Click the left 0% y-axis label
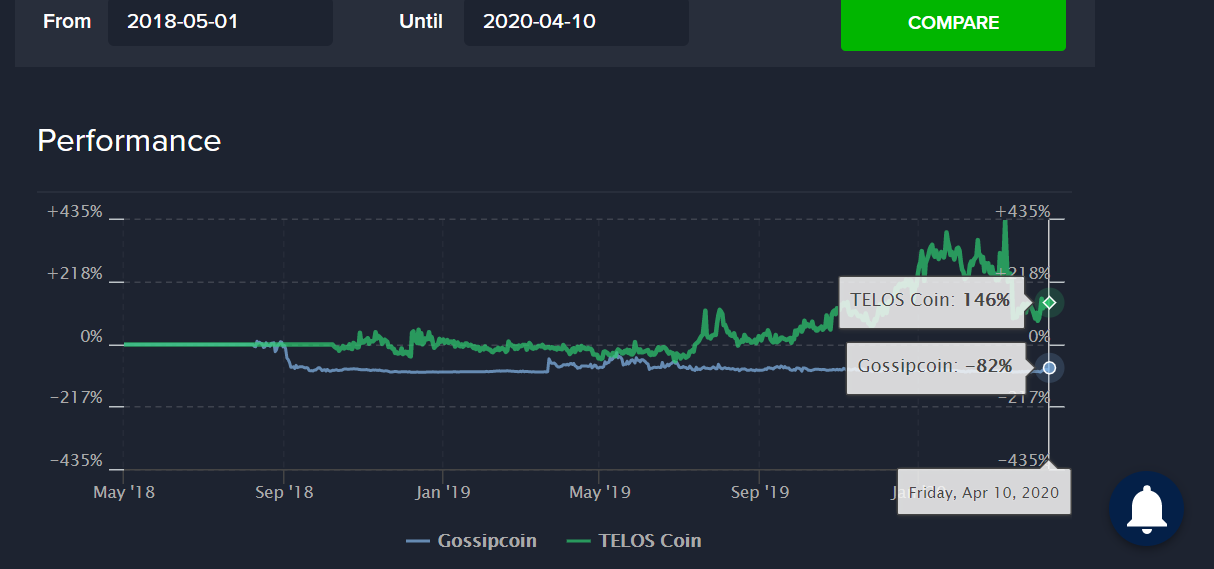This screenshot has height=569, width=1214. click(x=91, y=337)
